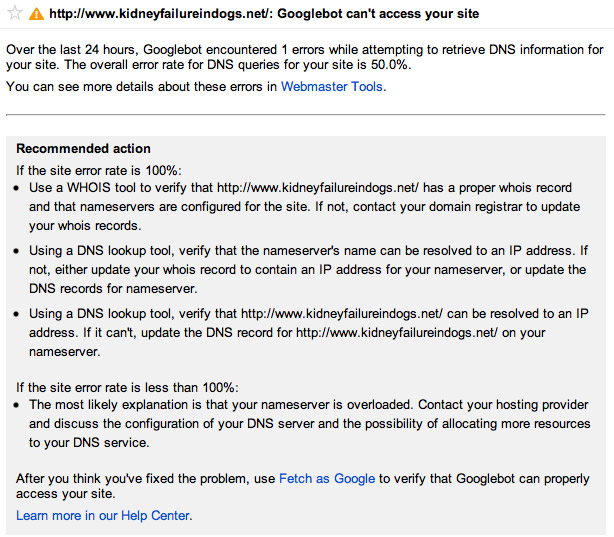Click the bullet point beside 'Use a WHOIS tool'
The width and height of the screenshot is (614, 537).
[x=16, y=188]
